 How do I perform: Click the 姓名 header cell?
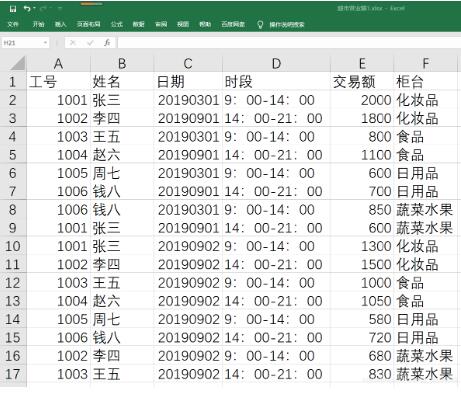pos(122,81)
